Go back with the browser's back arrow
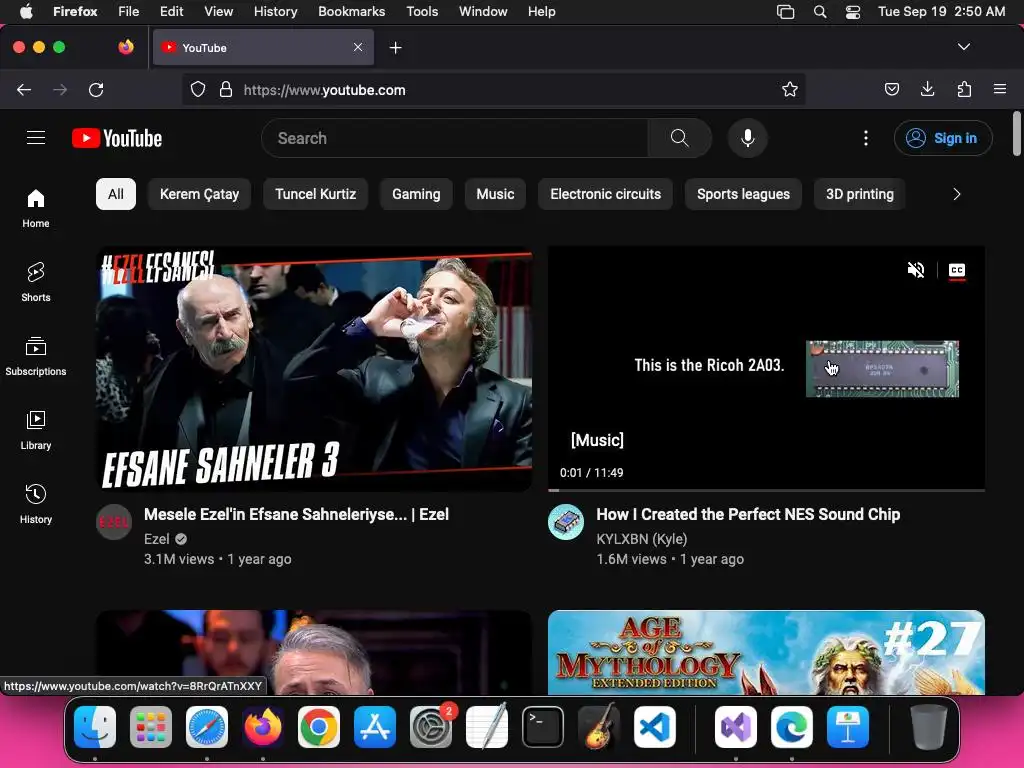 tap(24, 89)
